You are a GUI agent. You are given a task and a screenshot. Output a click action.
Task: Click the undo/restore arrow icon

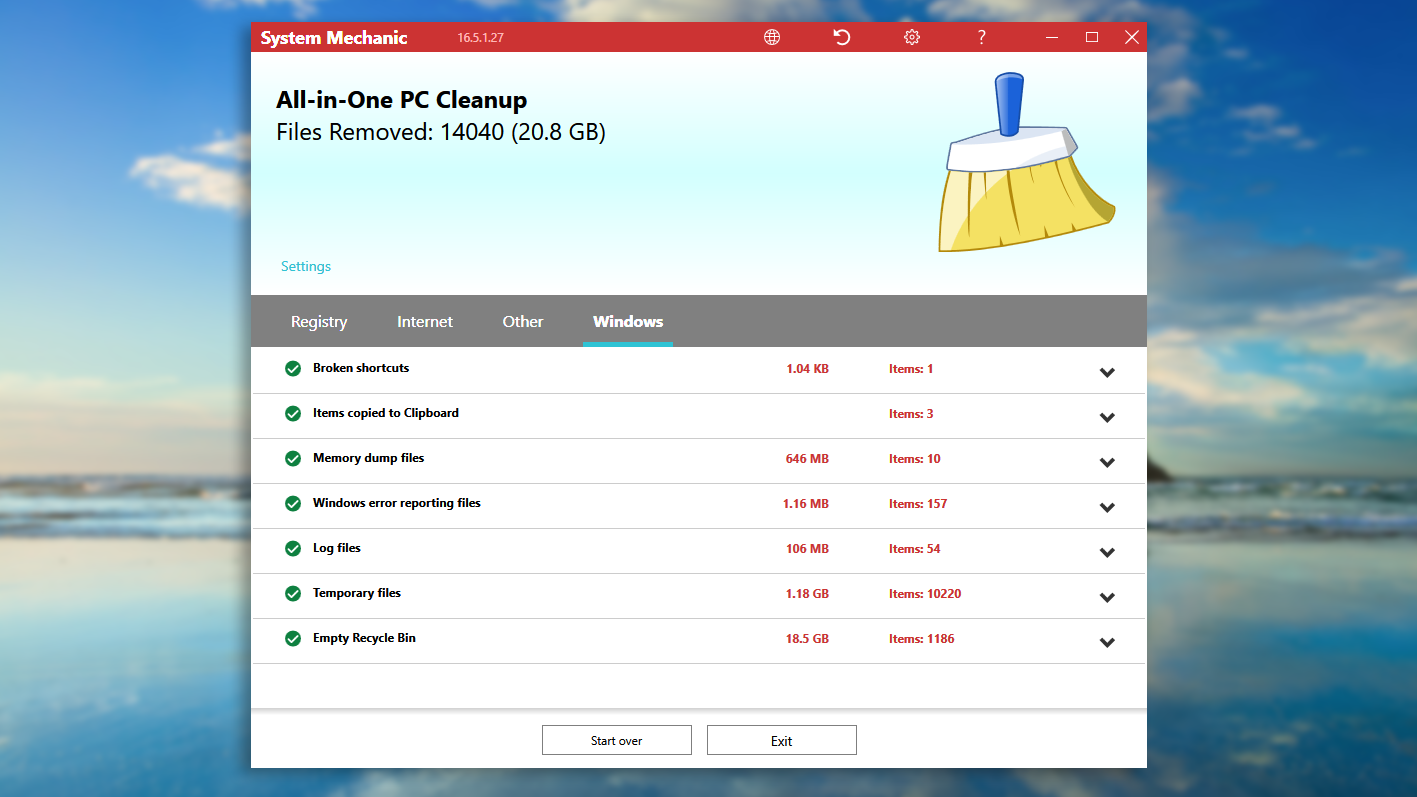tap(842, 37)
